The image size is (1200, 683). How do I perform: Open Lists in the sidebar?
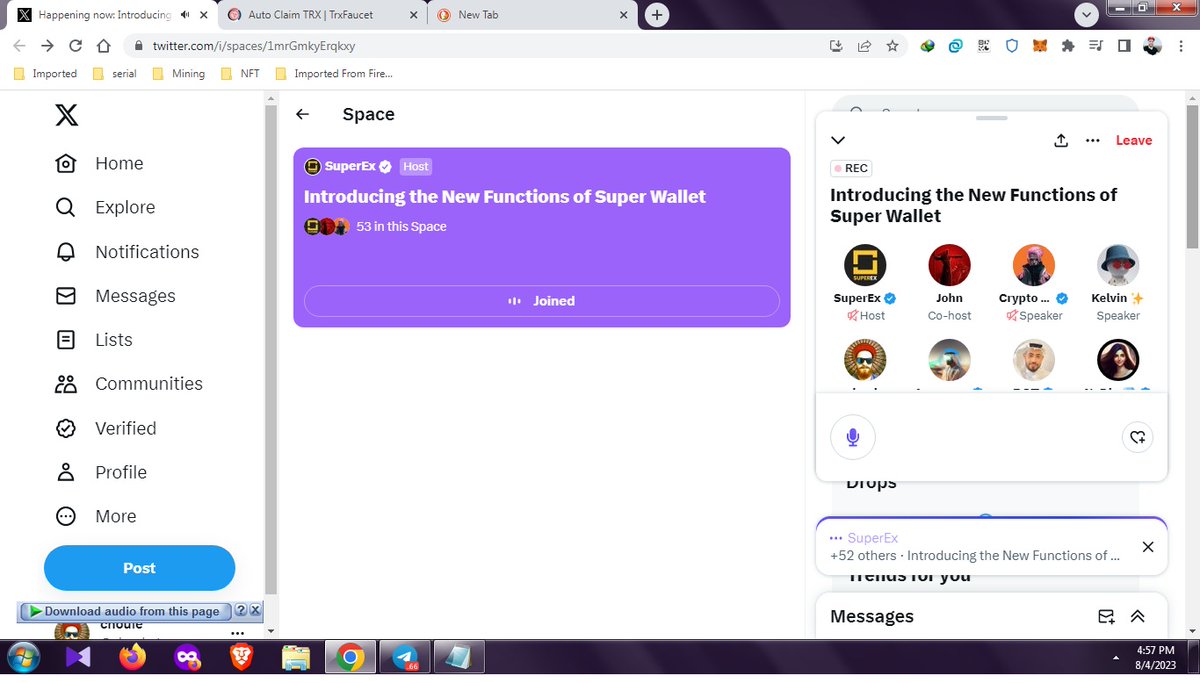point(94,340)
